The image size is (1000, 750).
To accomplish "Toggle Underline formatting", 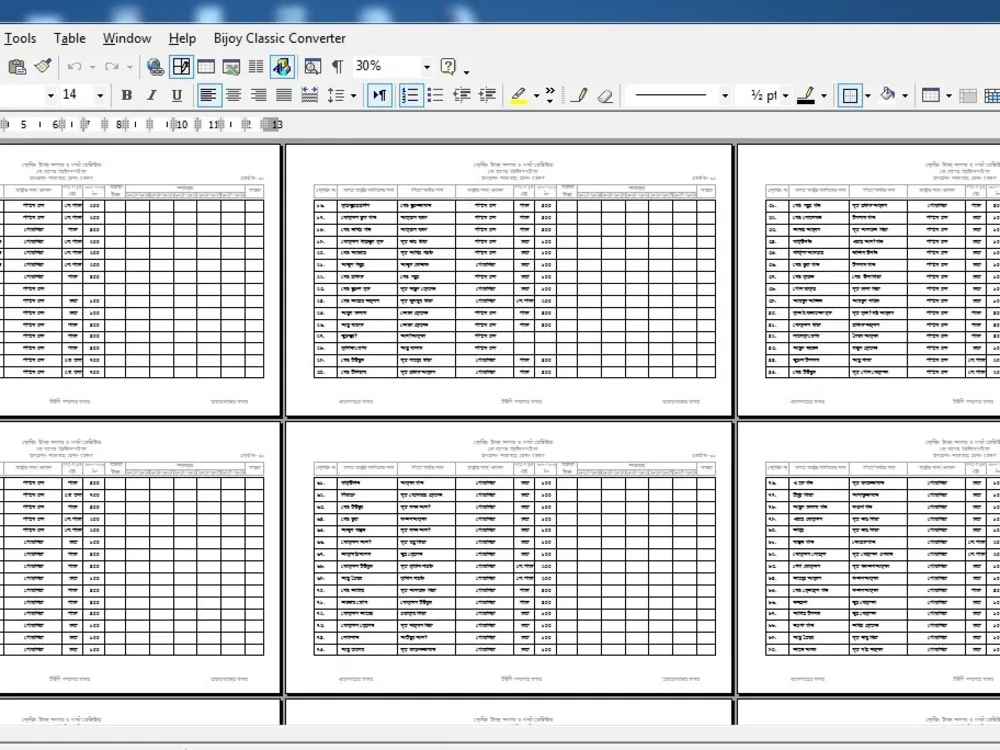I will [x=177, y=96].
